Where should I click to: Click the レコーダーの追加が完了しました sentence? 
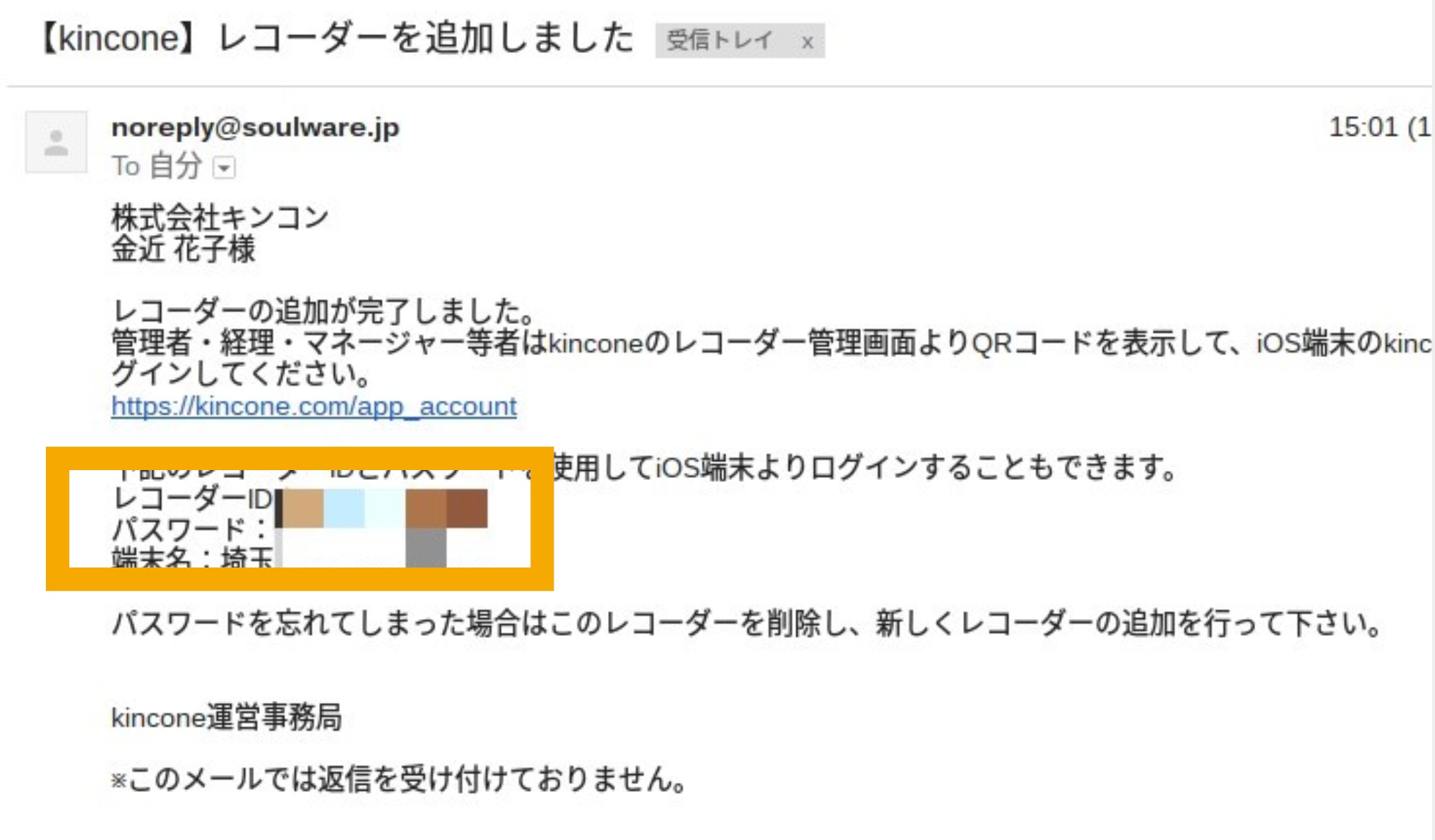pyautogui.click(x=323, y=311)
